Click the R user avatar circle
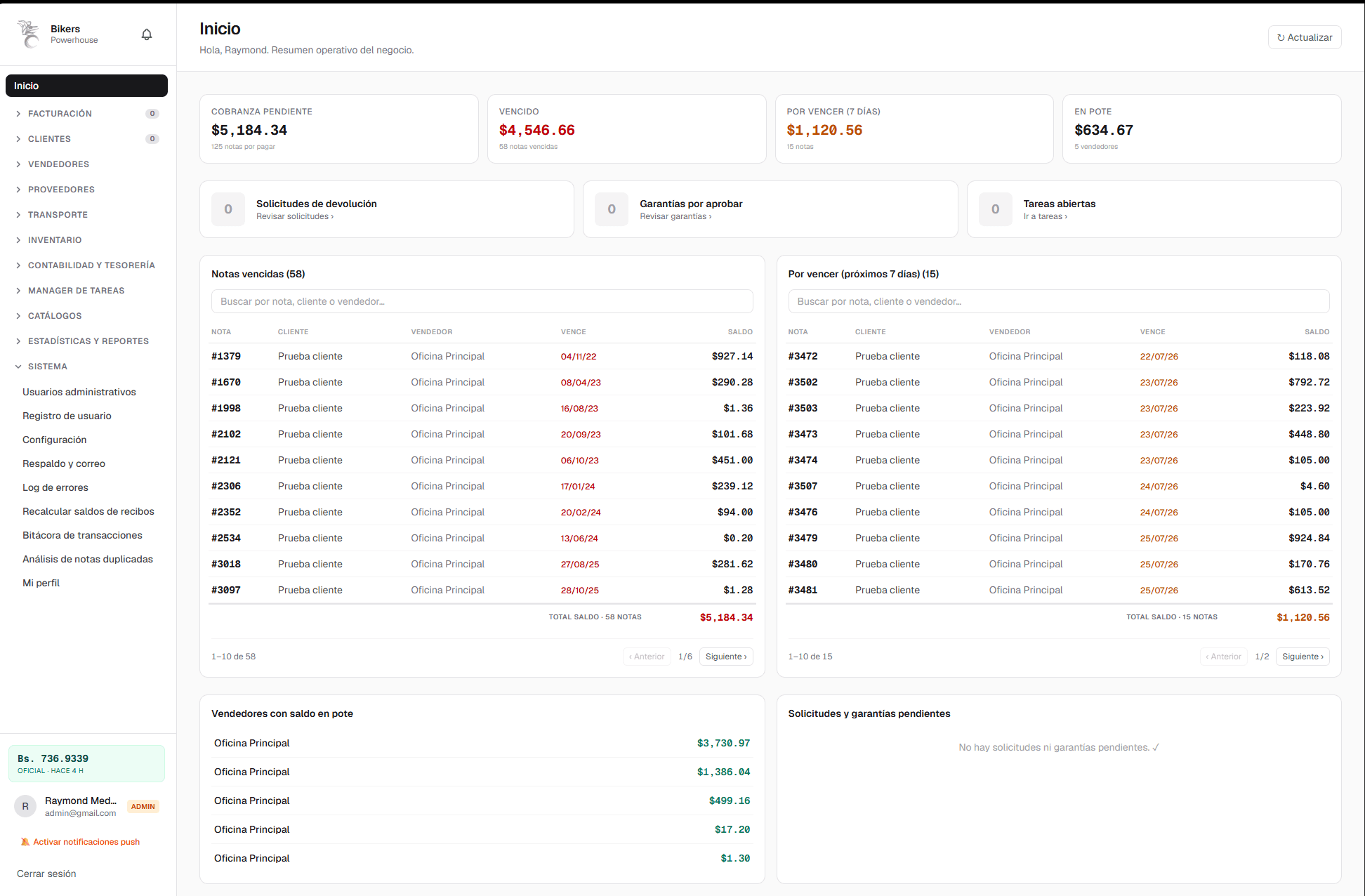 (x=25, y=806)
